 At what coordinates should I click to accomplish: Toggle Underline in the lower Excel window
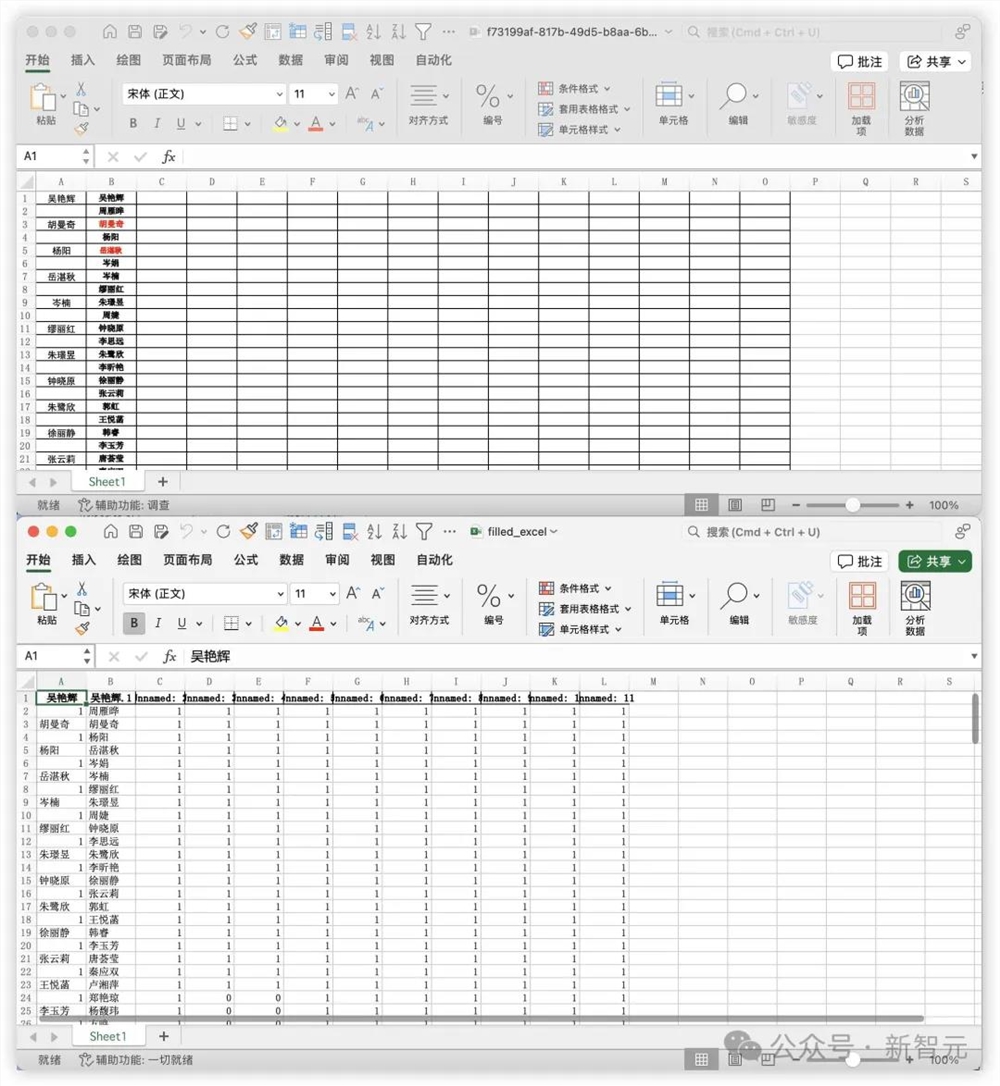[181, 623]
